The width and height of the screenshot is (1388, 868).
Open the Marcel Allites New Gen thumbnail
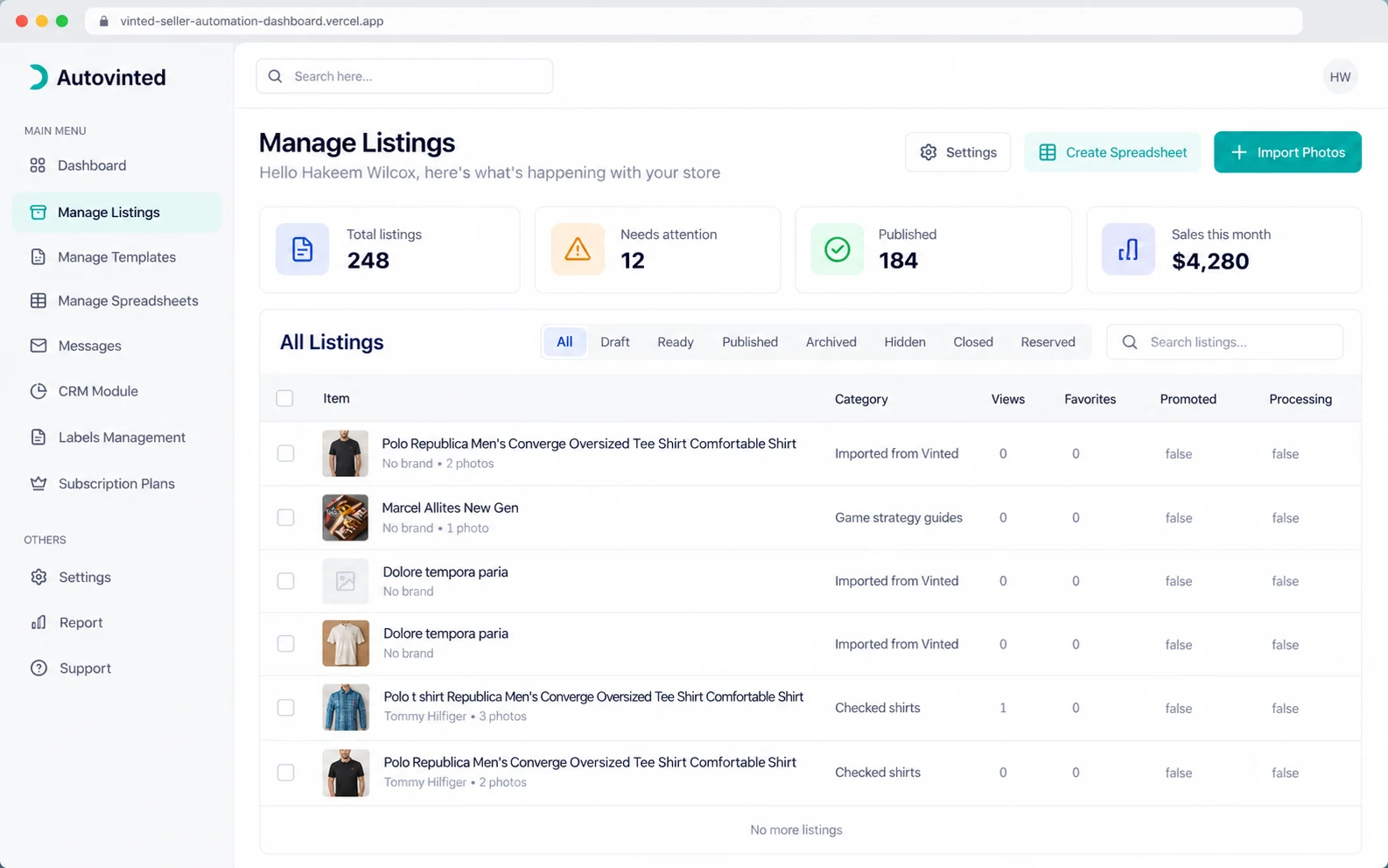(345, 517)
